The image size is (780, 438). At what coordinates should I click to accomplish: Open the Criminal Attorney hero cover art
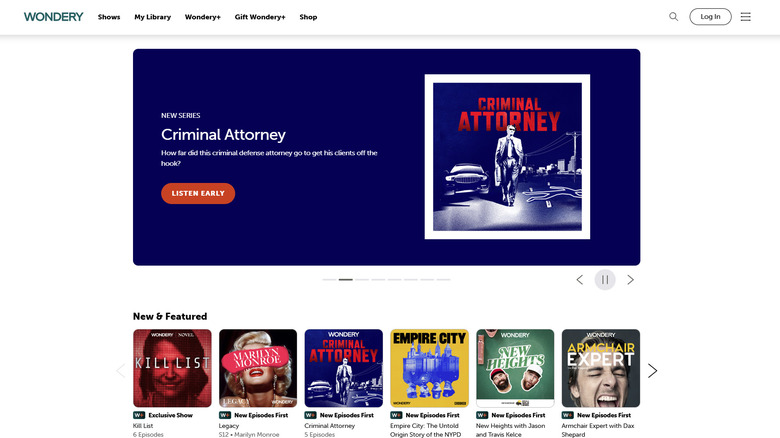click(x=507, y=157)
